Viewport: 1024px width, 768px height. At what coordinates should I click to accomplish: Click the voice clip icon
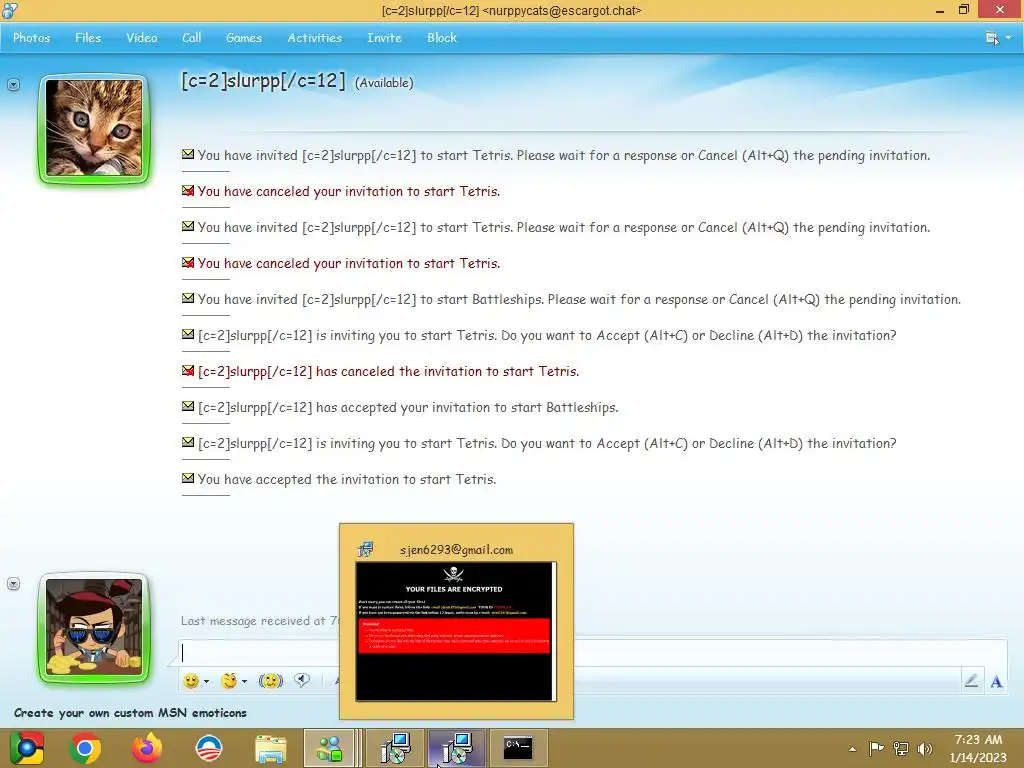point(302,680)
